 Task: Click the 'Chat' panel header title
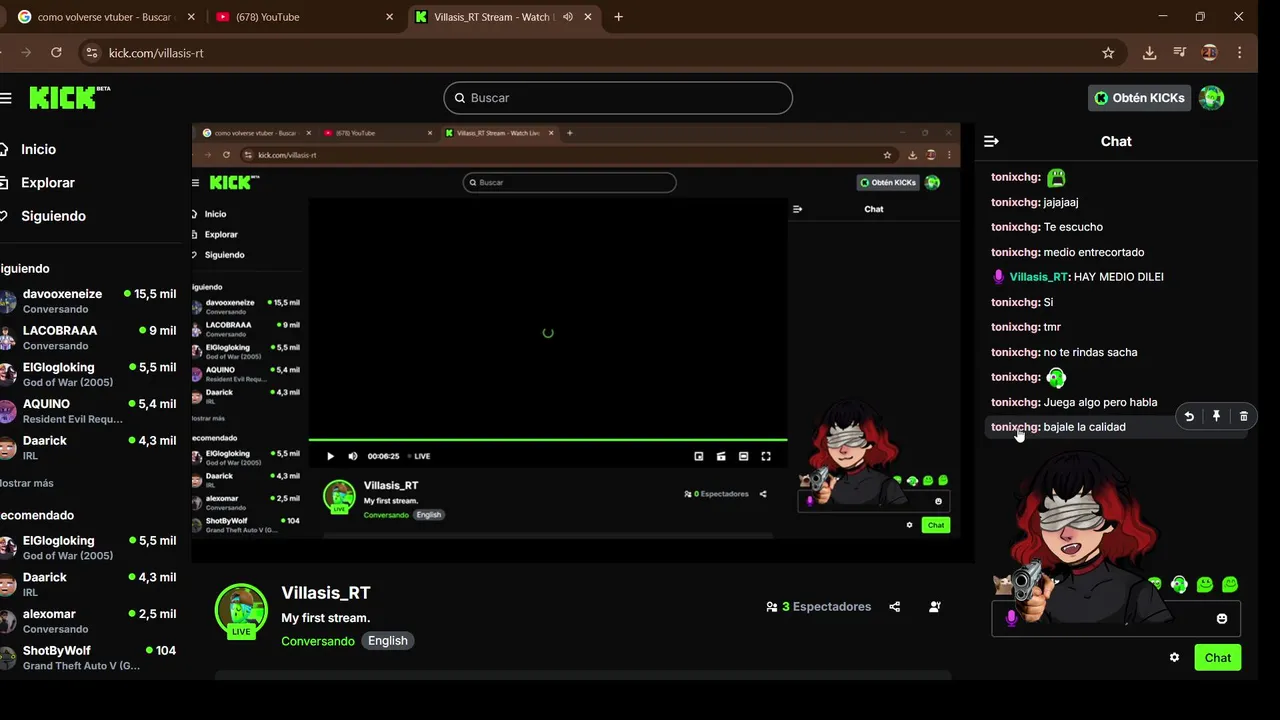1116,142
